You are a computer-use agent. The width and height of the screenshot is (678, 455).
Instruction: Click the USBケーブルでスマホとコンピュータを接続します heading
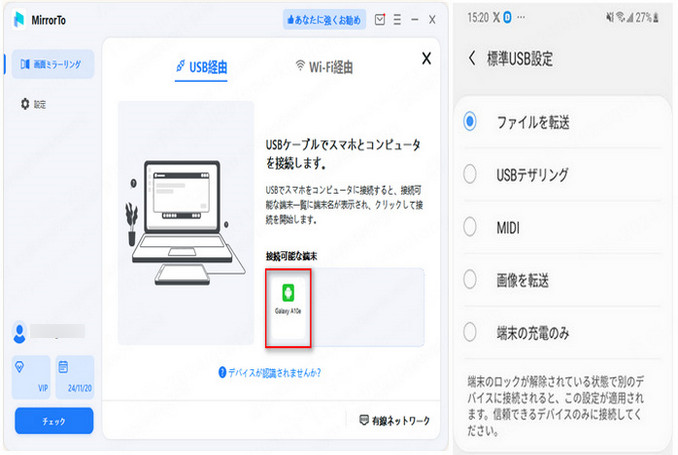(343, 154)
